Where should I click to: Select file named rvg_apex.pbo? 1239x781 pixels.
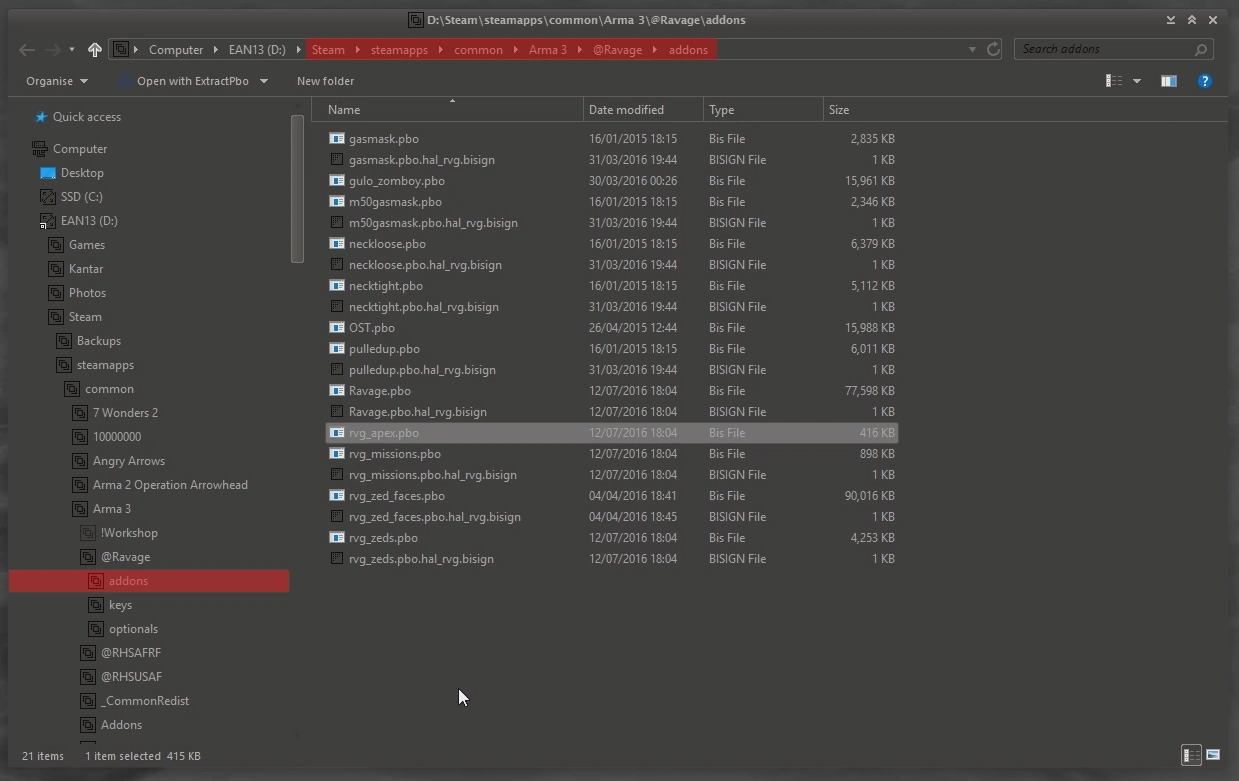(384, 433)
